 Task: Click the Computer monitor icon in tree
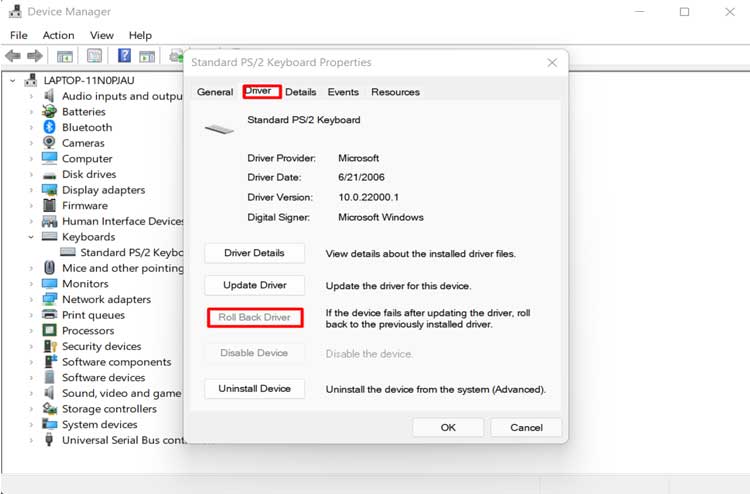point(49,158)
